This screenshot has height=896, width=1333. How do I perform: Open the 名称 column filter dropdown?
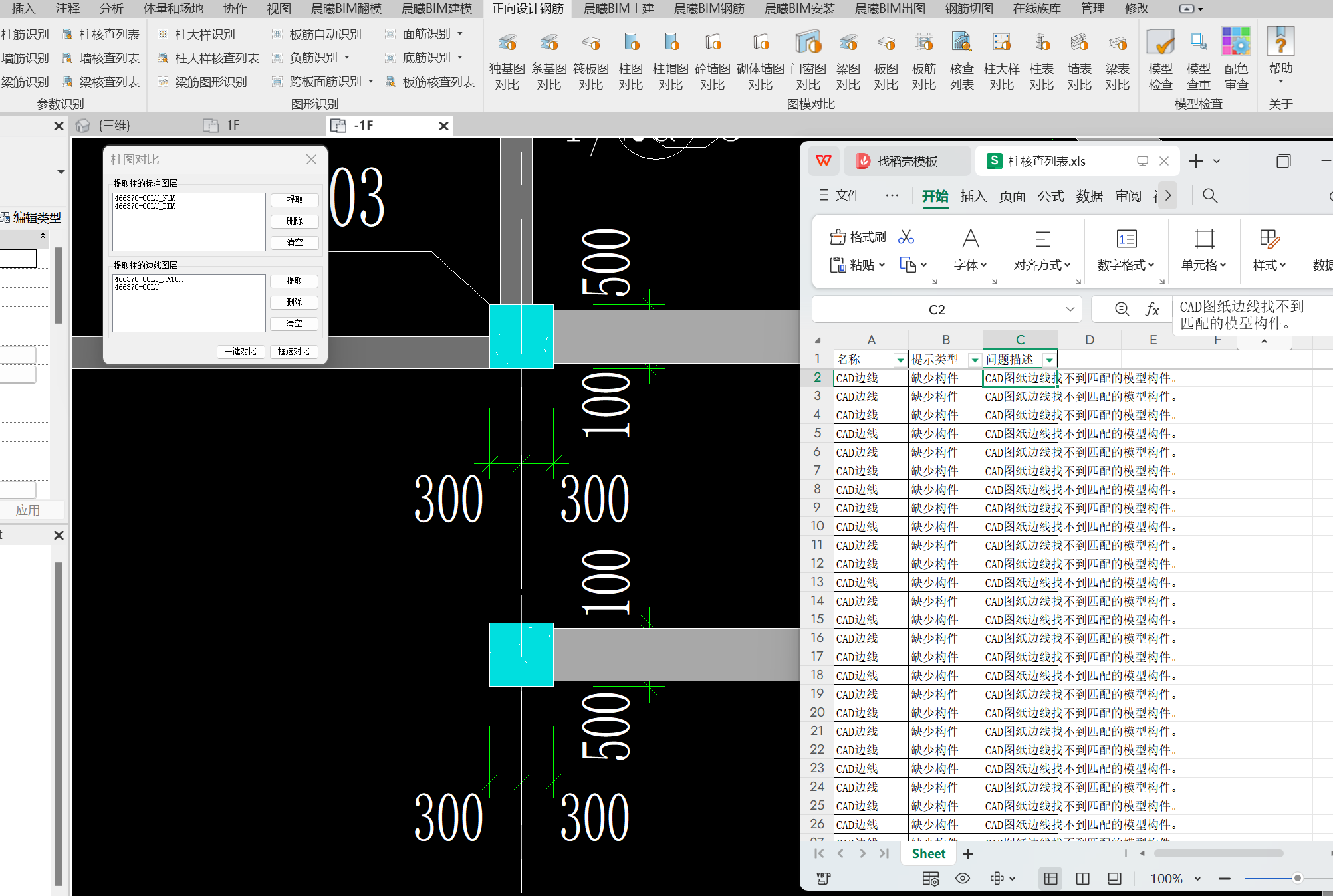coord(900,360)
